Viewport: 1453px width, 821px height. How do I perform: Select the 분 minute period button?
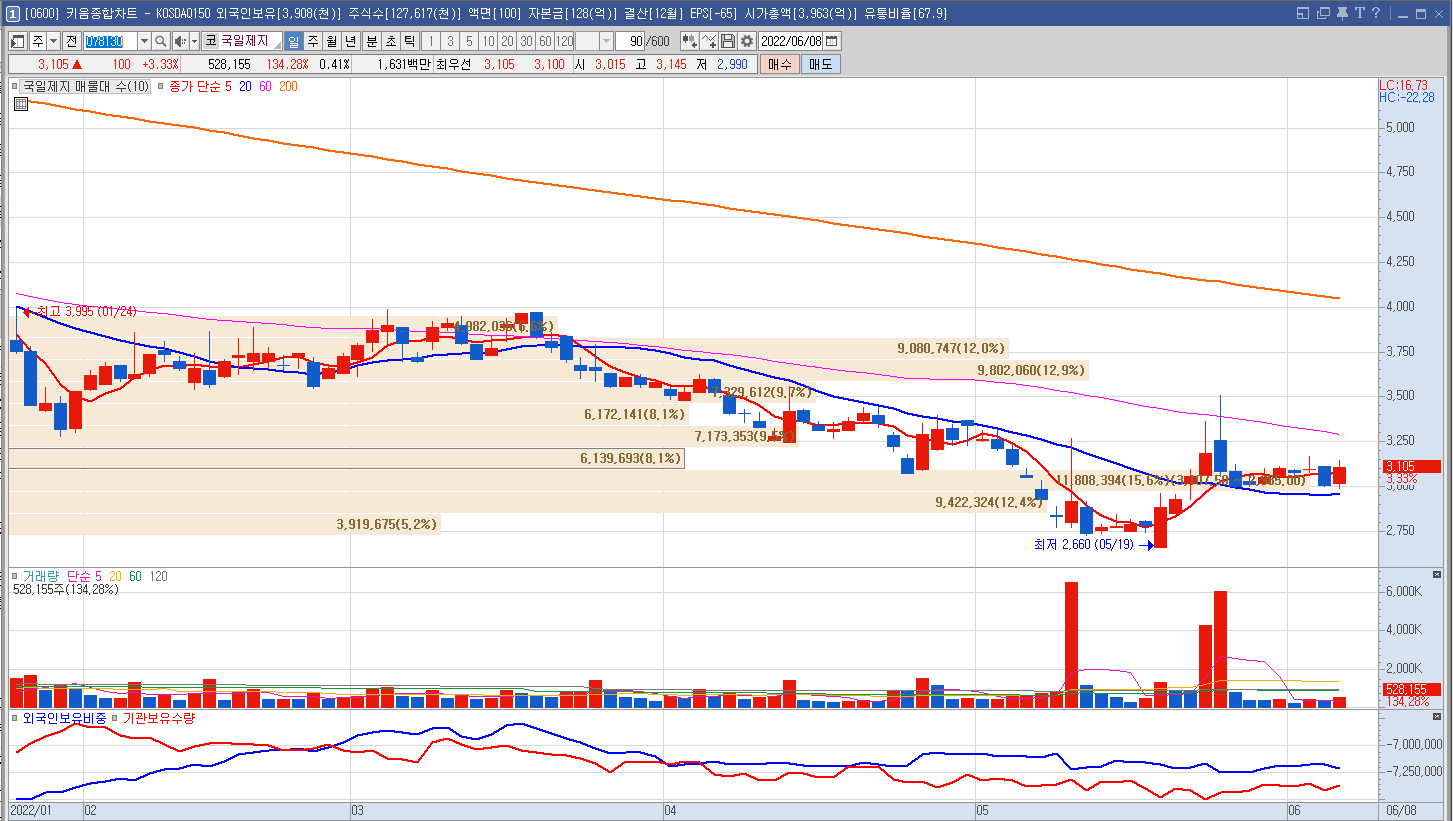click(371, 41)
